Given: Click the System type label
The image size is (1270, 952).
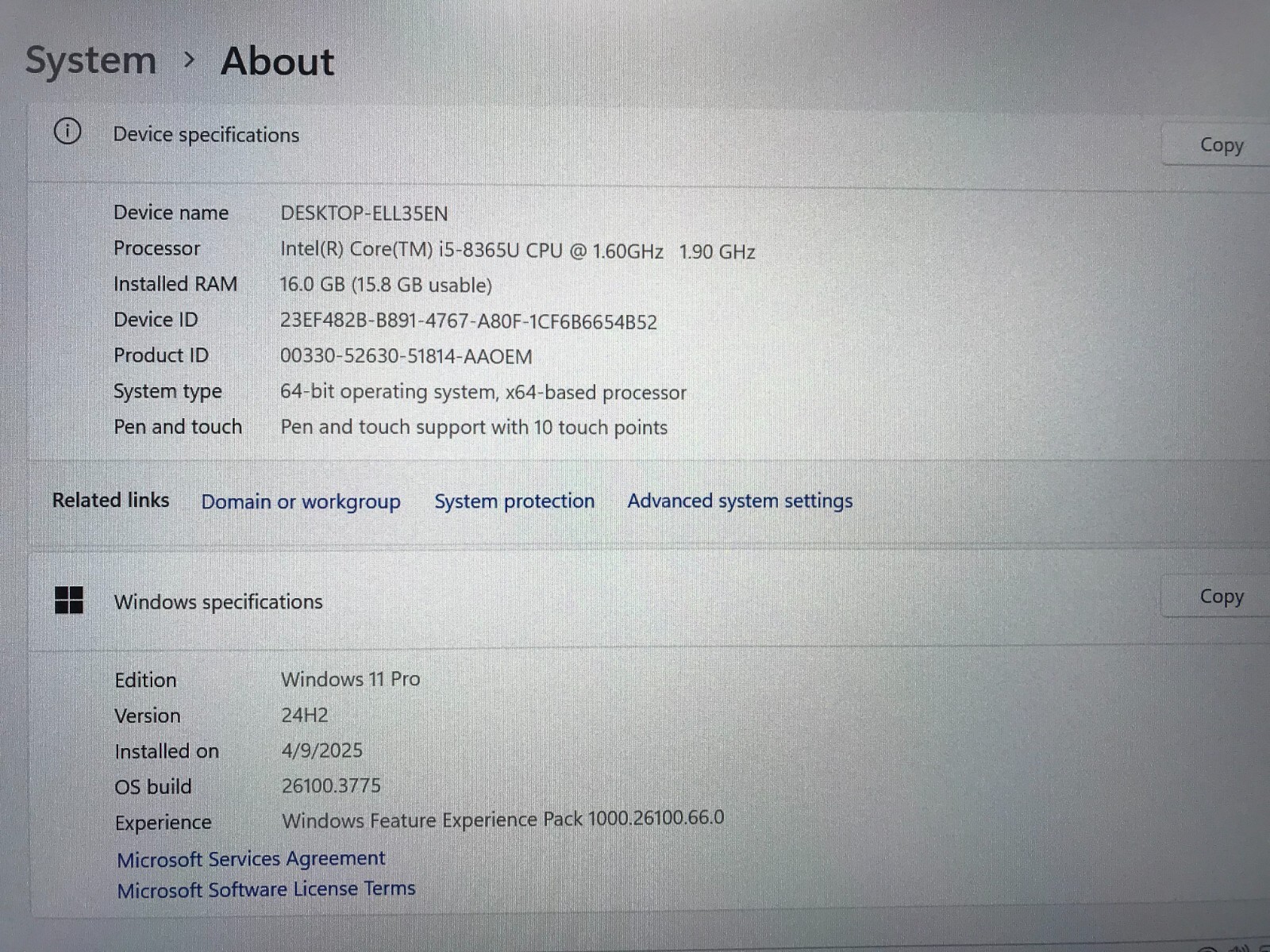Looking at the screenshot, I should tap(167, 392).
